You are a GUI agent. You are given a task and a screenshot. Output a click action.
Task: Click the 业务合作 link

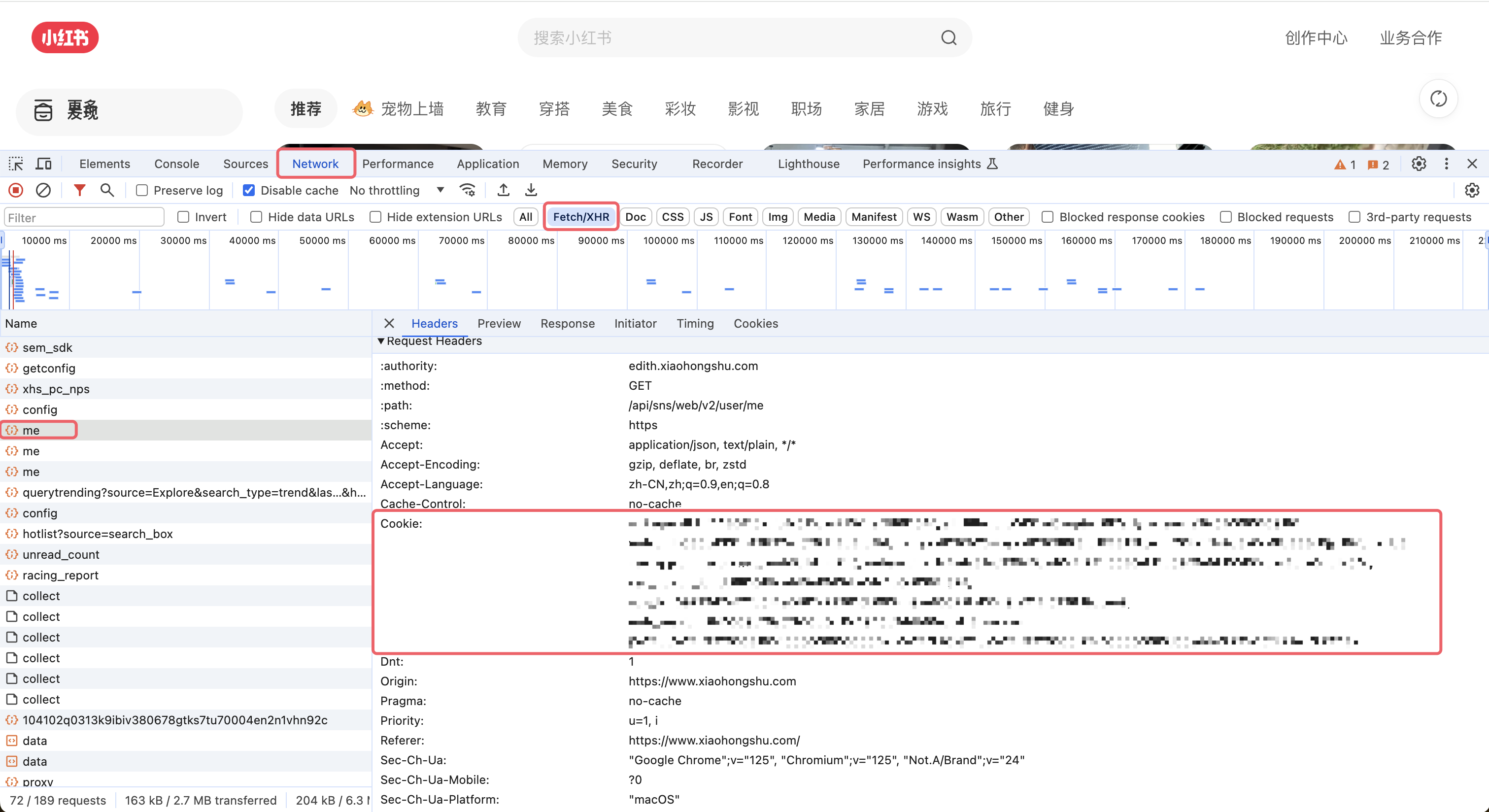click(1410, 37)
